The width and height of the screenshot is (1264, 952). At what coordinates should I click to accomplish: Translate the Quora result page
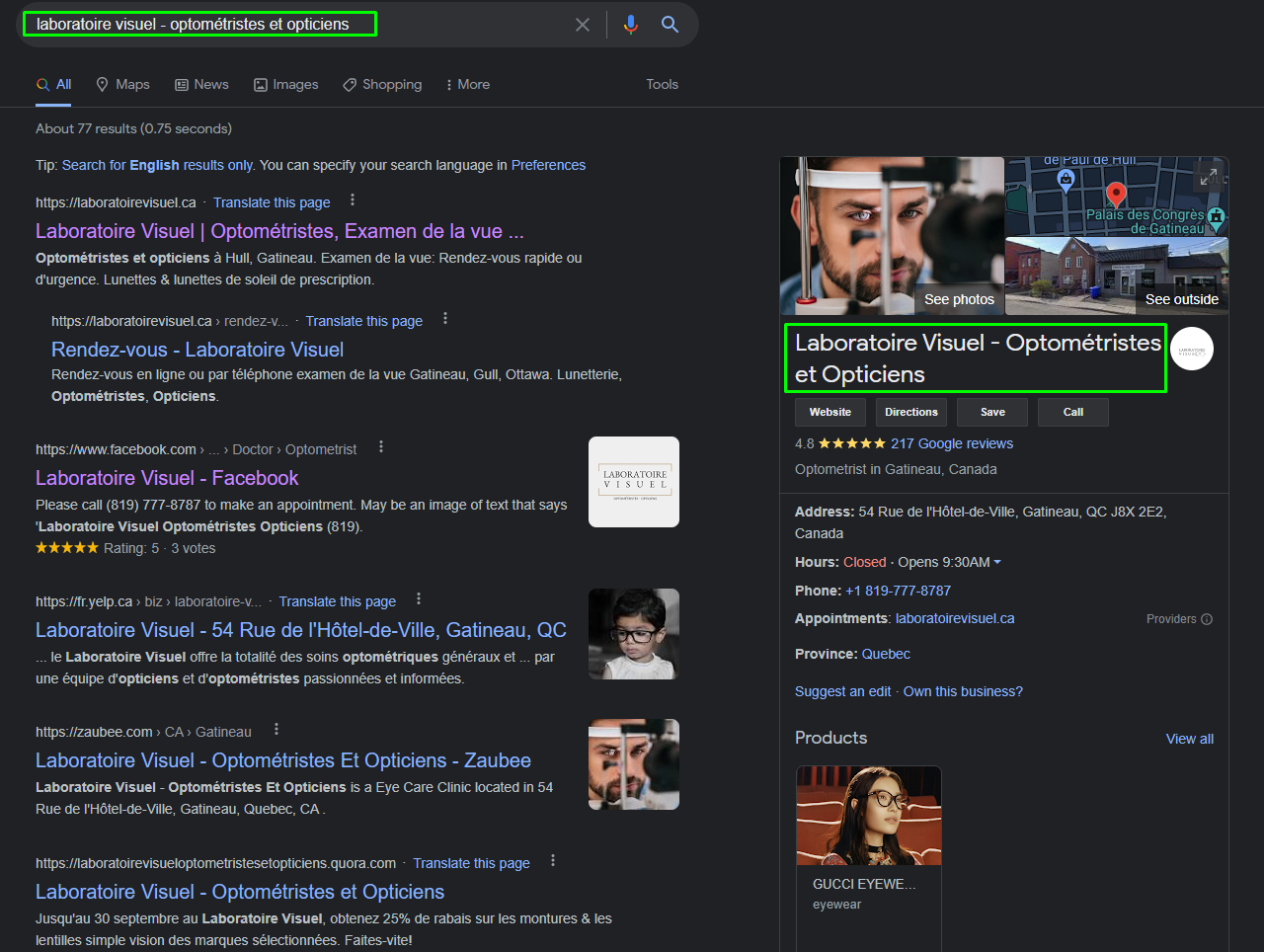pos(471,863)
